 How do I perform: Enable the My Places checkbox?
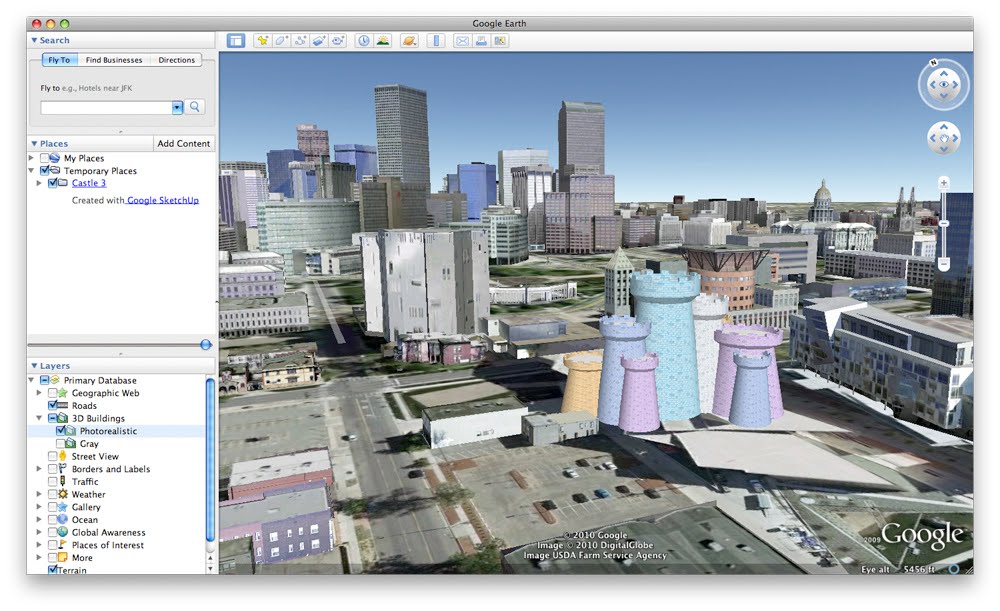click(45, 158)
